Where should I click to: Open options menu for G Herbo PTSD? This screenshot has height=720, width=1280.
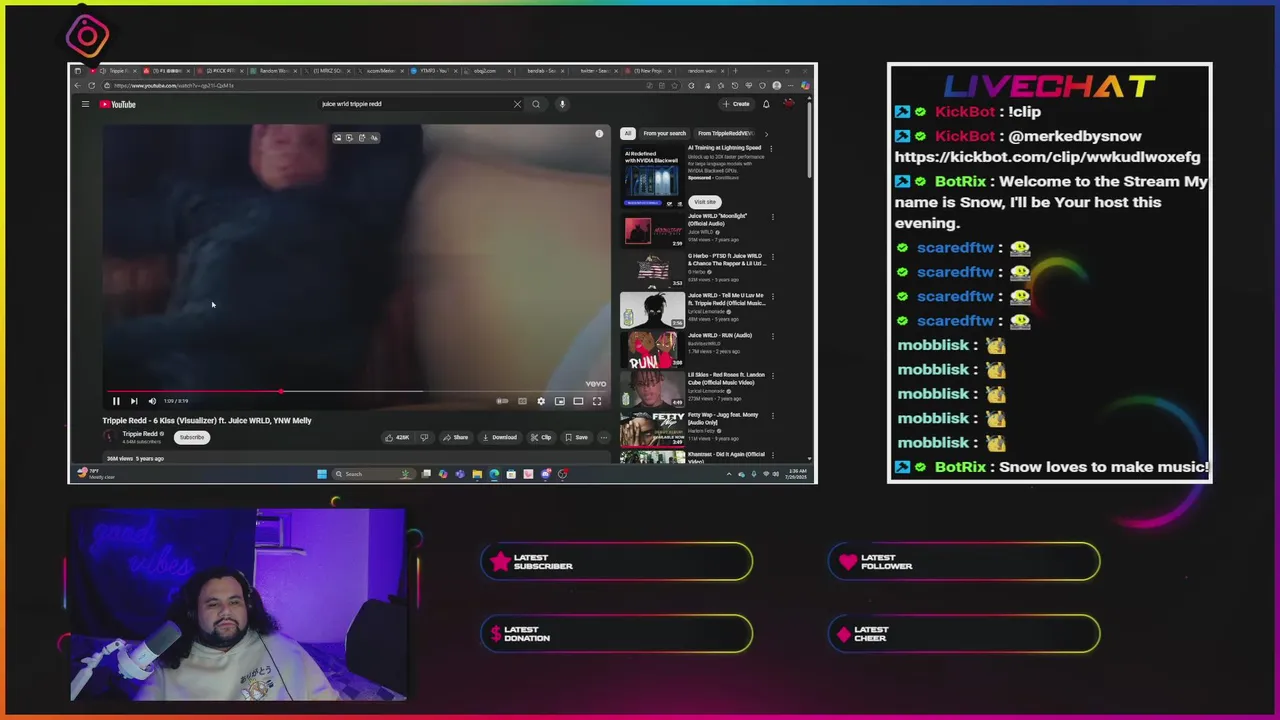tap(772, 256)
